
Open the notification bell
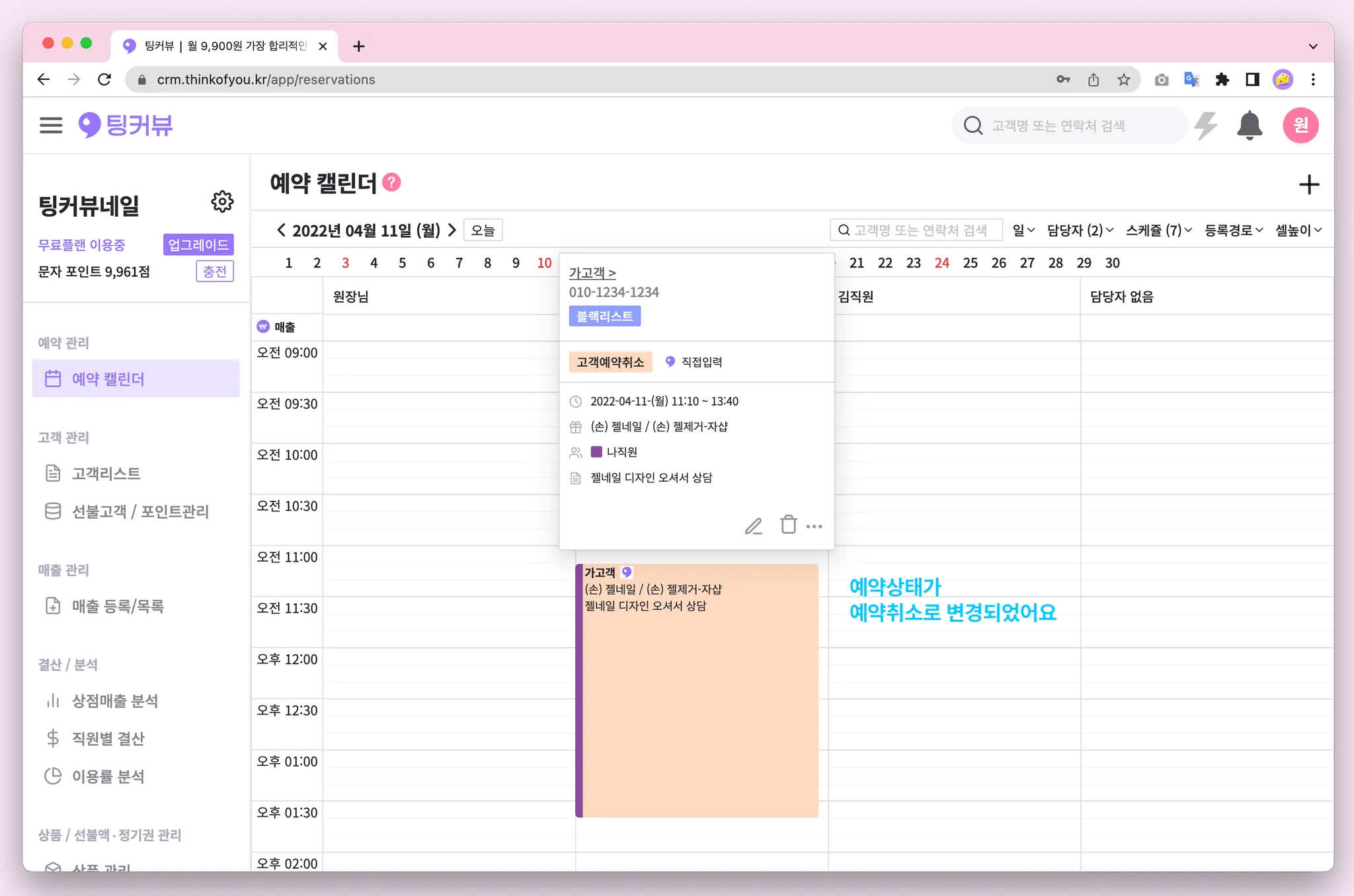(x=1249, y=126)
